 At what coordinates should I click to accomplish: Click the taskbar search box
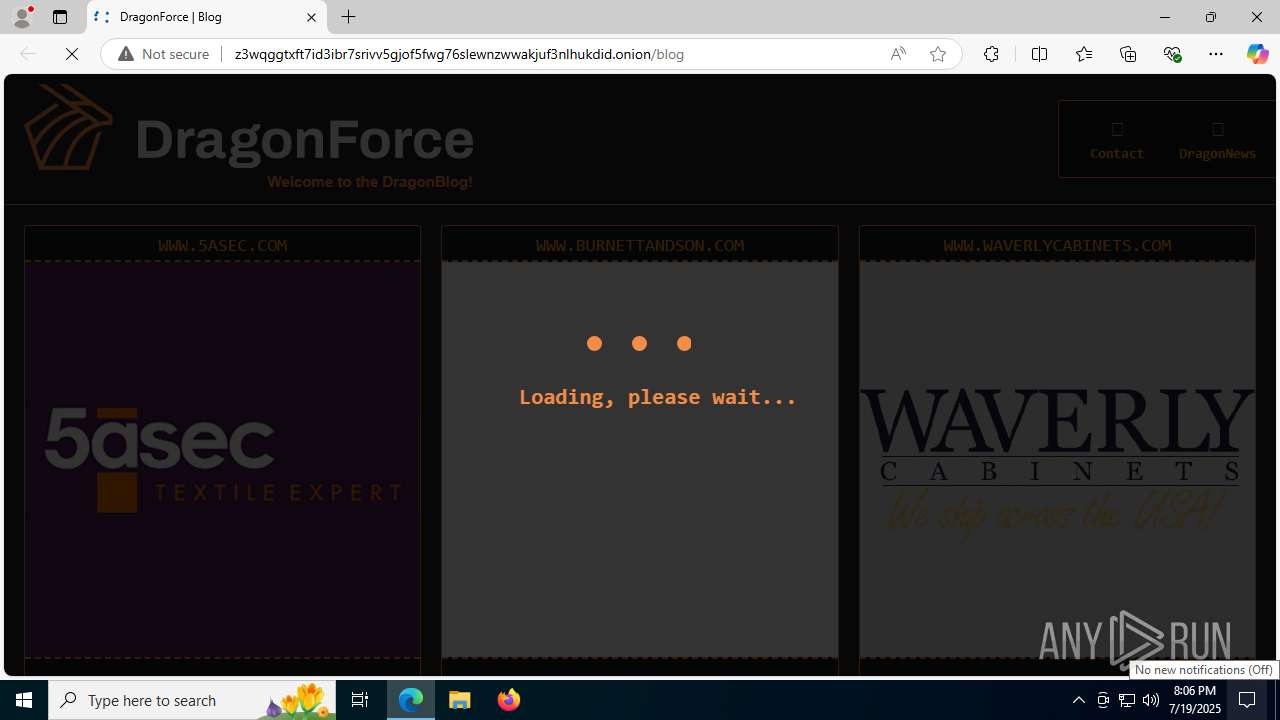[x=192, y=700]
